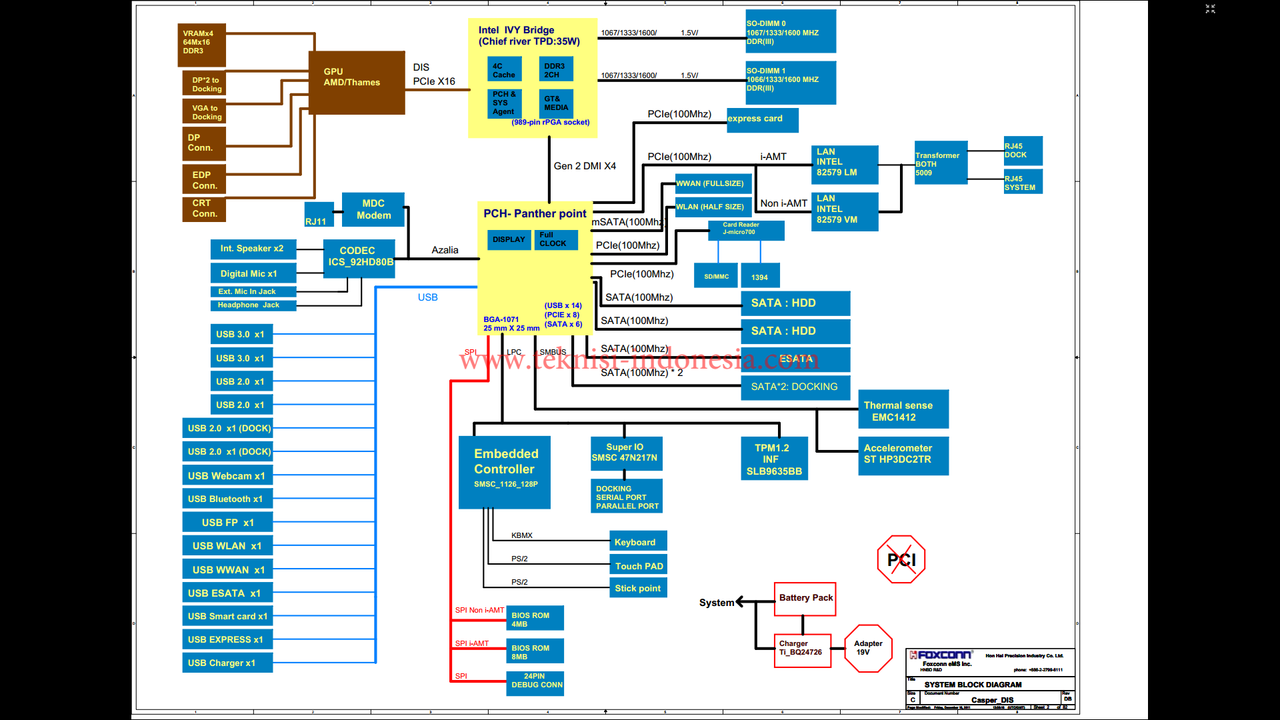Click the 1394 block
This screenshot has height=720, width=1280.
point(761,275)
